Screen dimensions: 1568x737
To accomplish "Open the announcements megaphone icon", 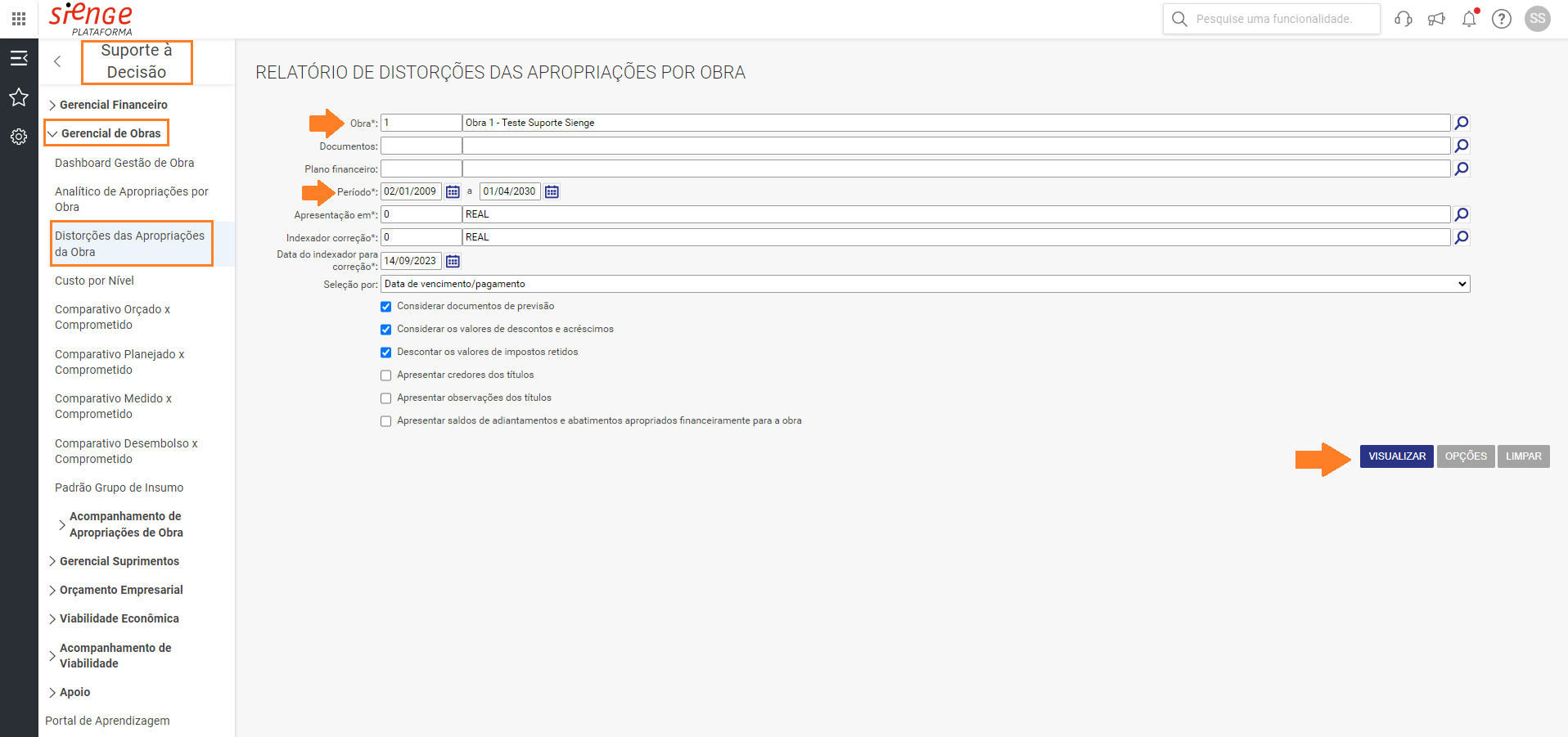I will (1436, 19).
